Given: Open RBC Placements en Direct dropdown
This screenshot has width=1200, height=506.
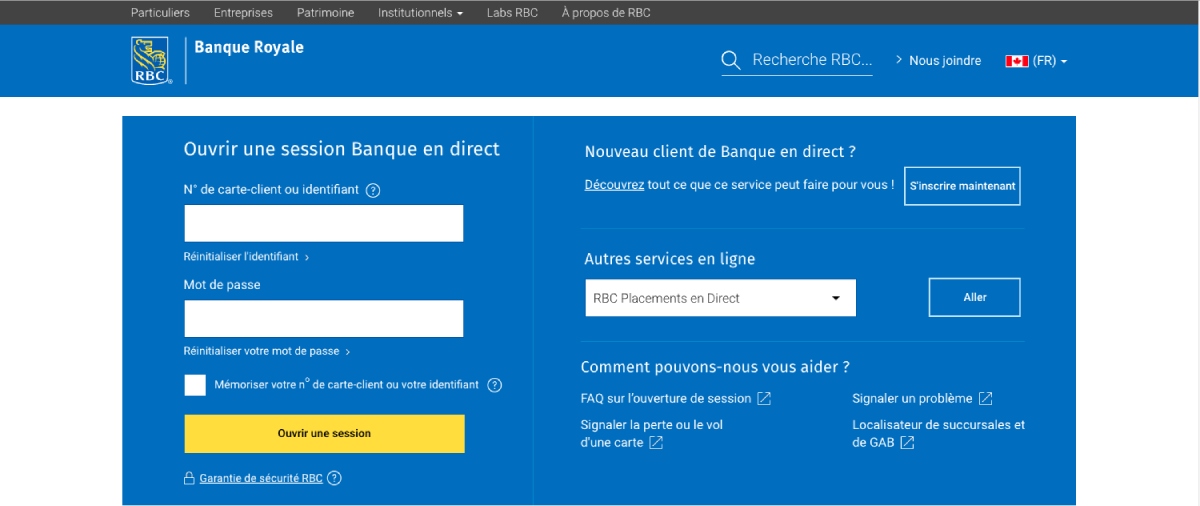Looking at the screenshot, I should coord(720,298).
